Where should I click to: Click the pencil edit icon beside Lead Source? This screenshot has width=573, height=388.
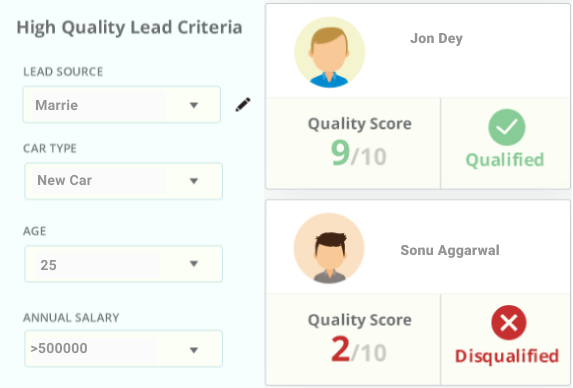[x=243, y=104]
